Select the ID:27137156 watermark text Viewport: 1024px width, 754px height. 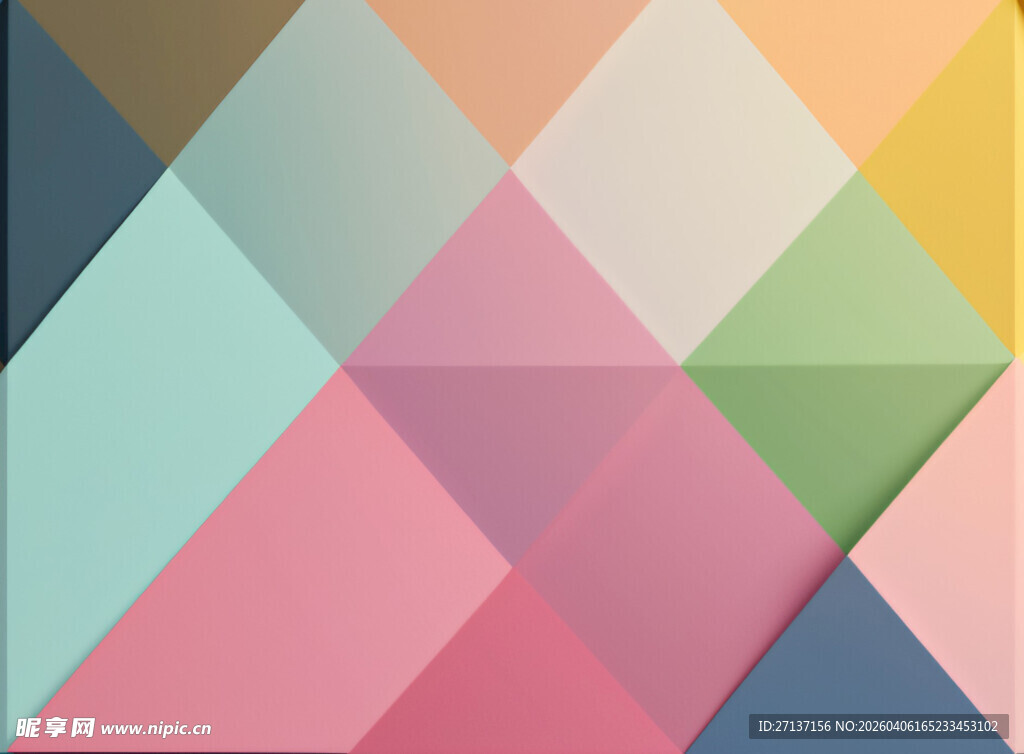click(794, 726)
